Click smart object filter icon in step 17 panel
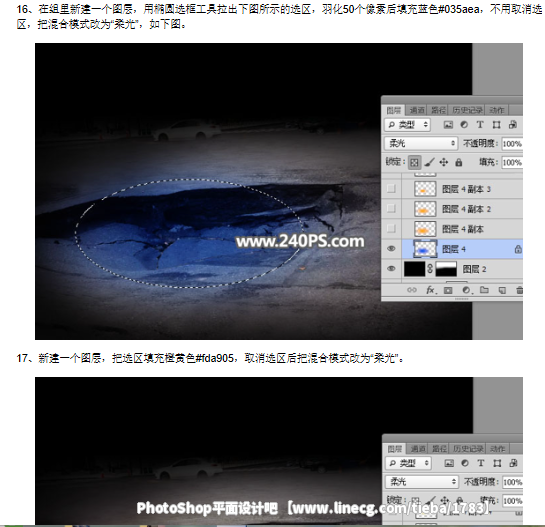The image size is (545, 527). (x=514, y=463)
